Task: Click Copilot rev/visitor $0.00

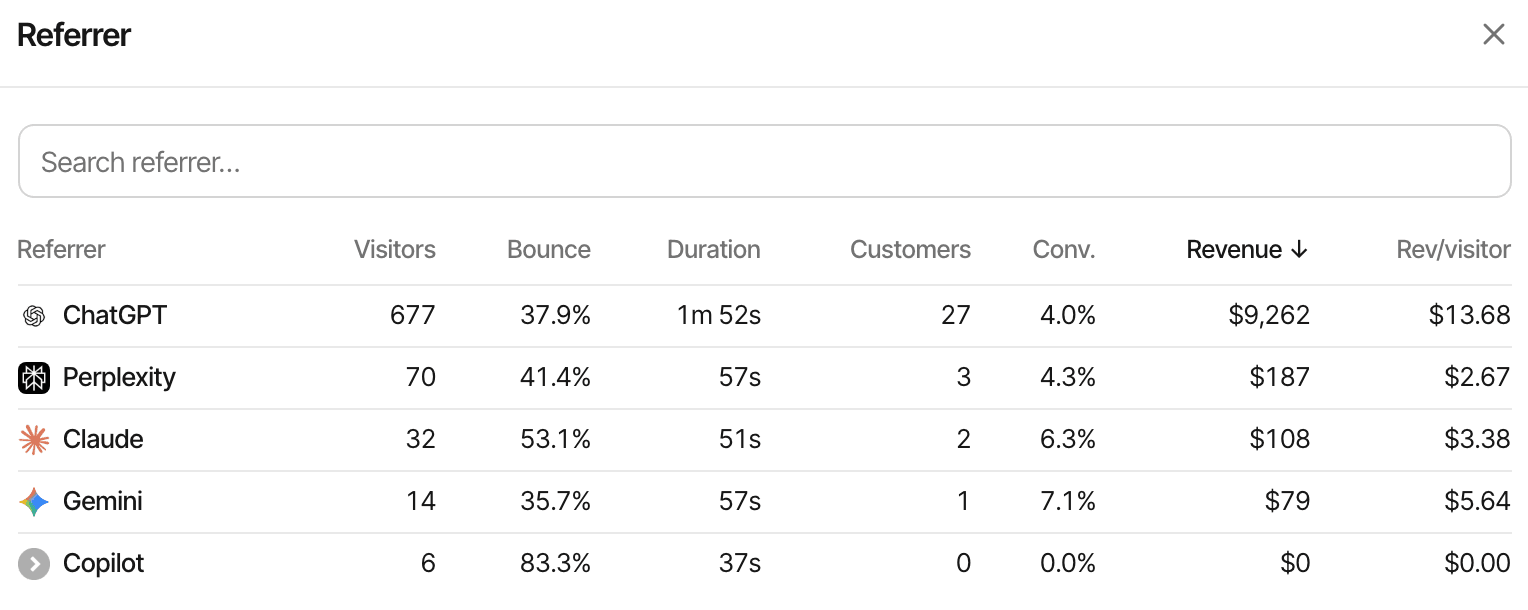Action: pos(1477,564)
